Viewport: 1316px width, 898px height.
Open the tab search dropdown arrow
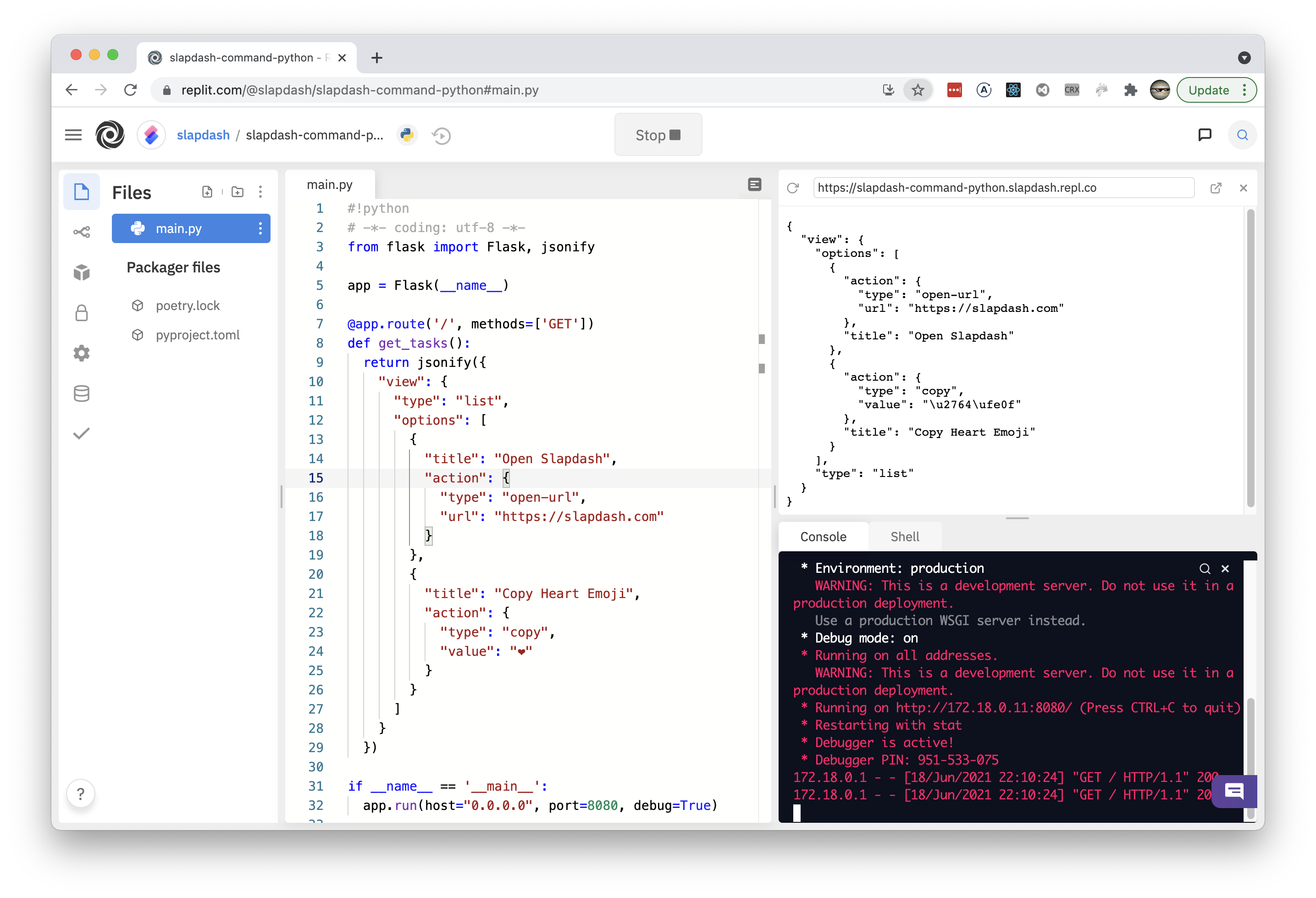[x=1244, y=58]
